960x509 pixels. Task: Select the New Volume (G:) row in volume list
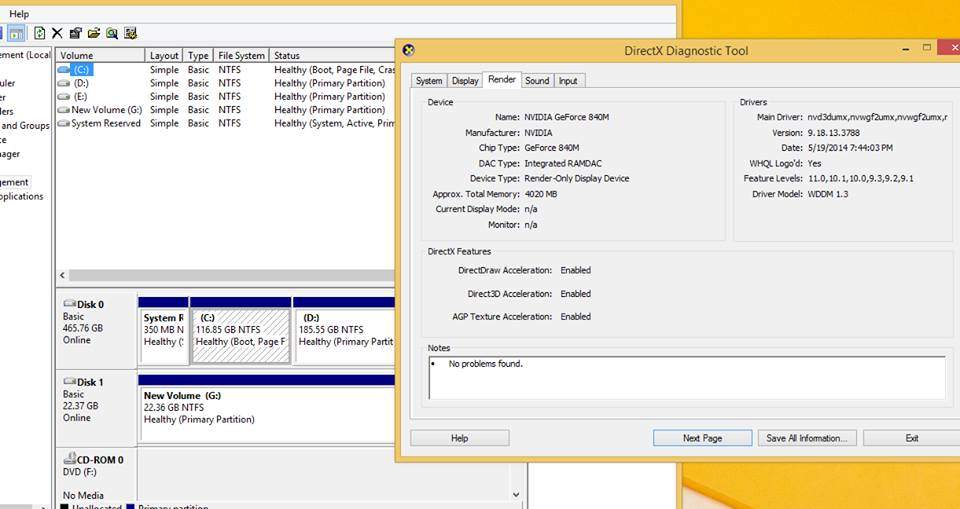(226, 110)
